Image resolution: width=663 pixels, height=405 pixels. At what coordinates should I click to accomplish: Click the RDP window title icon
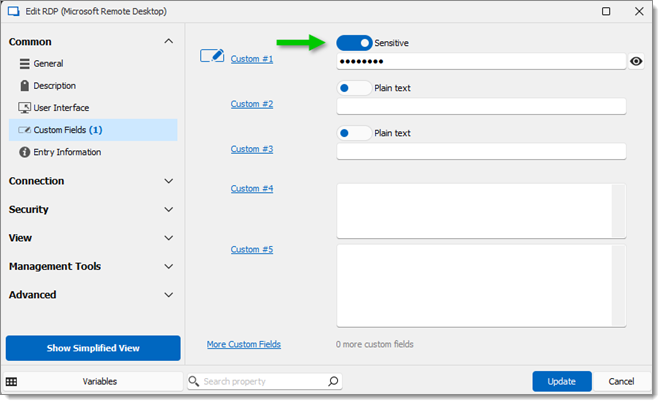(14, 11)
